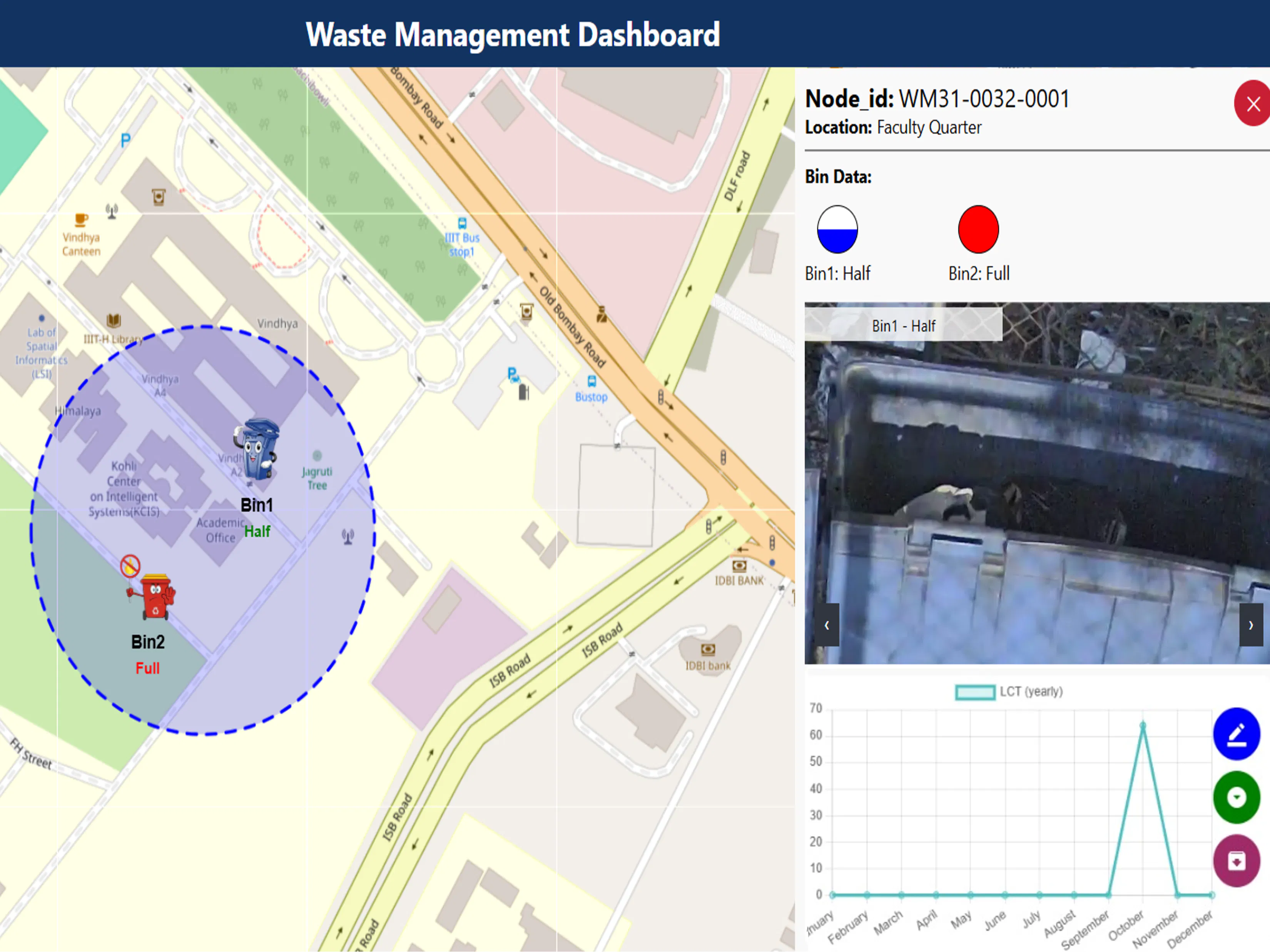Toggle the LCT (yearly) legend item
Image resolution: width=1270 pixels, height=952 pixels.
point(1009,692)
